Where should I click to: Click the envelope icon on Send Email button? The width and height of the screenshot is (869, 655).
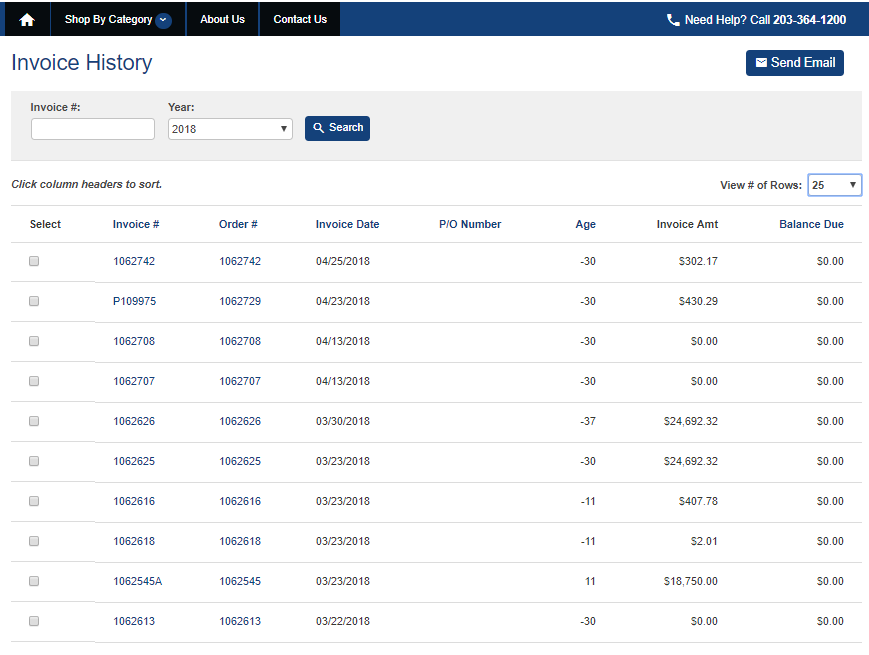click(x=763, y=62)
